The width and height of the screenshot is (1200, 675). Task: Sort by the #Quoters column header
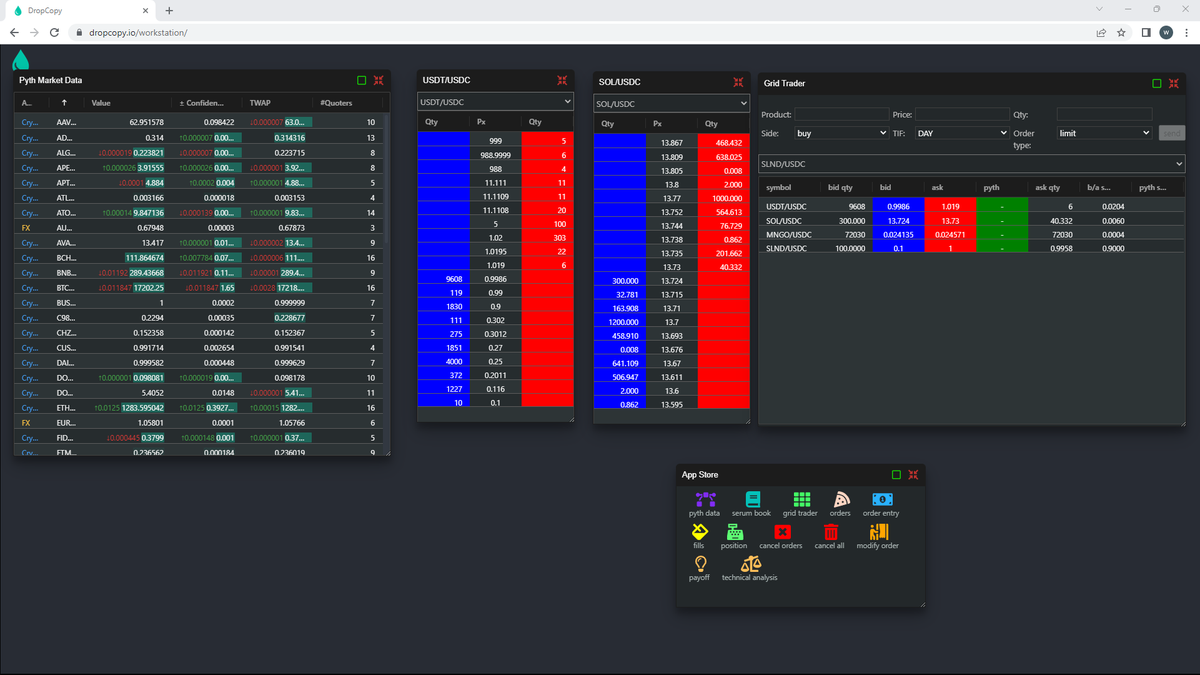[336, 103]
